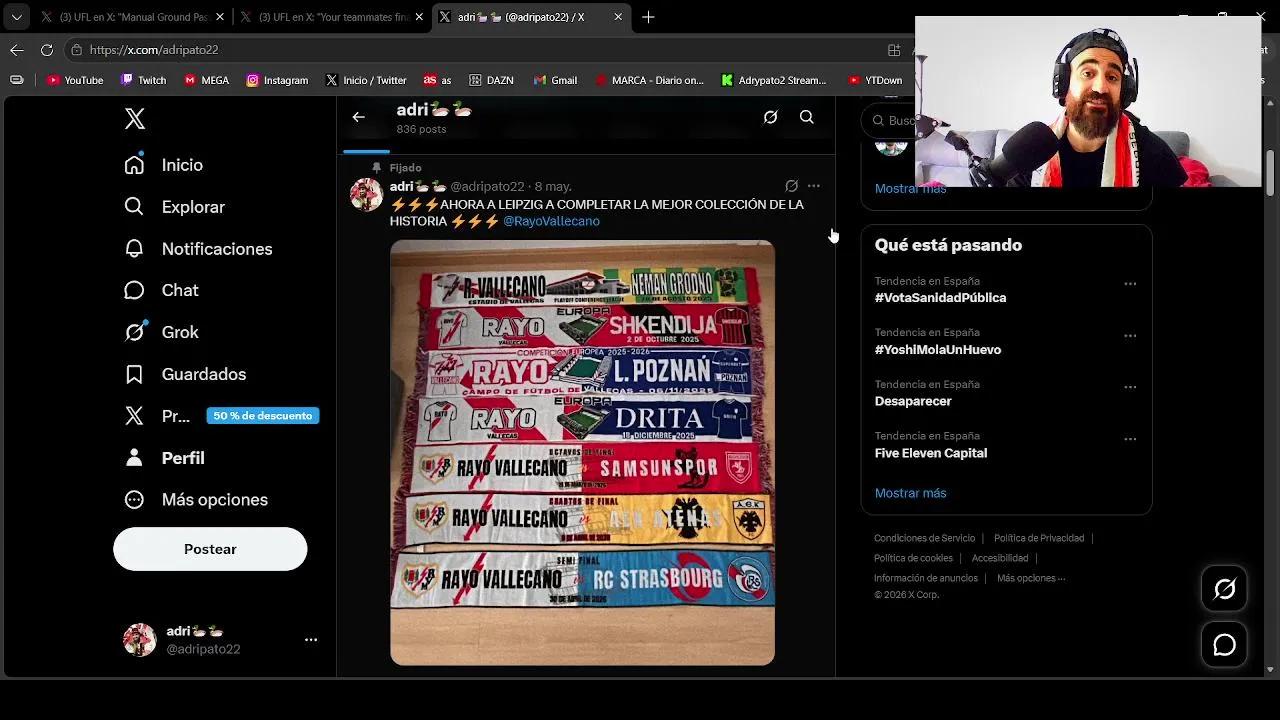The width and height of the screenshot is (1280, 720).
Task: Click the browser back button
Action: click(x=17, y=50)
